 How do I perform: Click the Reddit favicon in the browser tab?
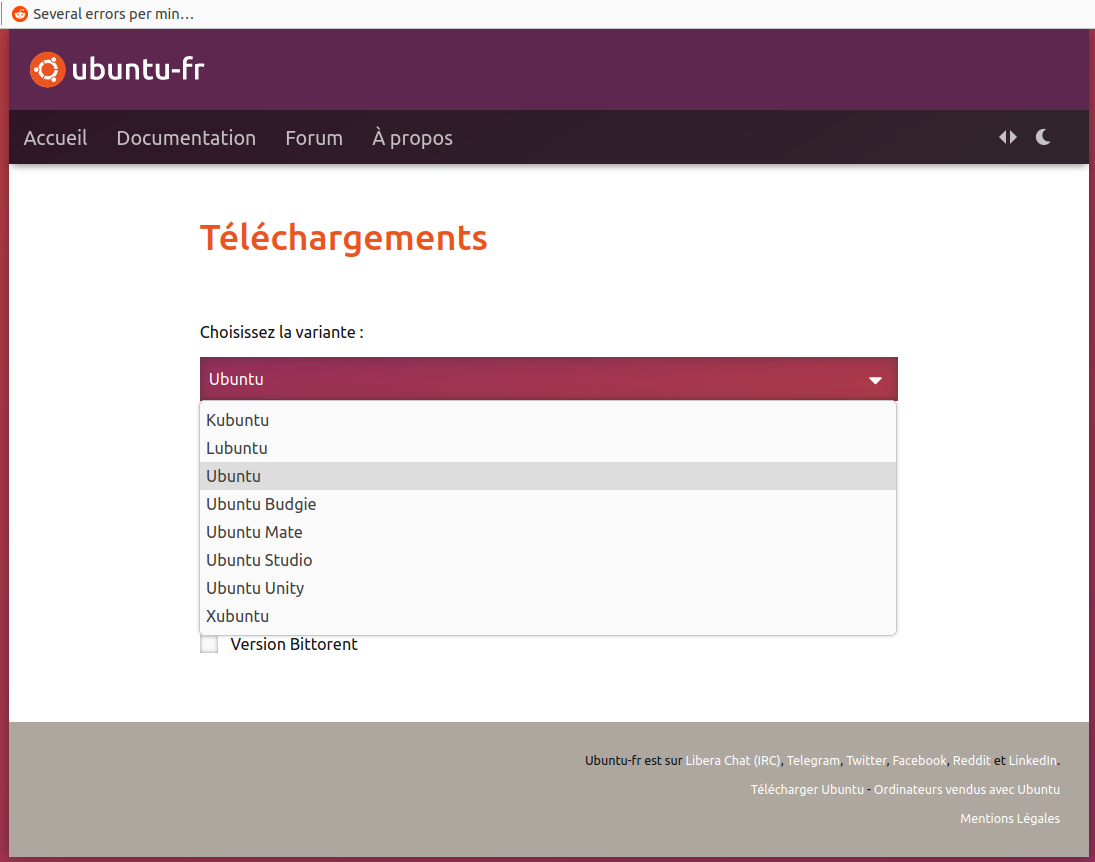[x=20, y=14]
